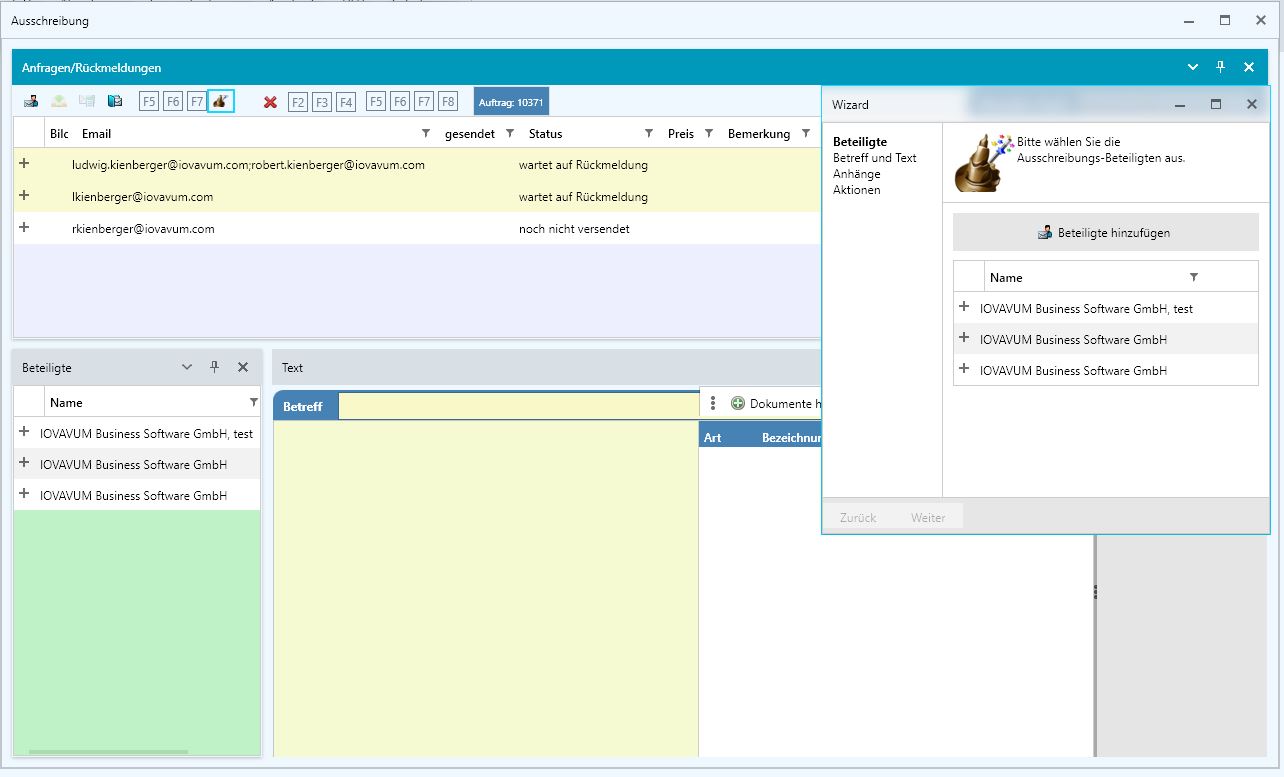Close the Beteiligte panel
Viewport: 1284px width, 777px height.
[243, 367]
